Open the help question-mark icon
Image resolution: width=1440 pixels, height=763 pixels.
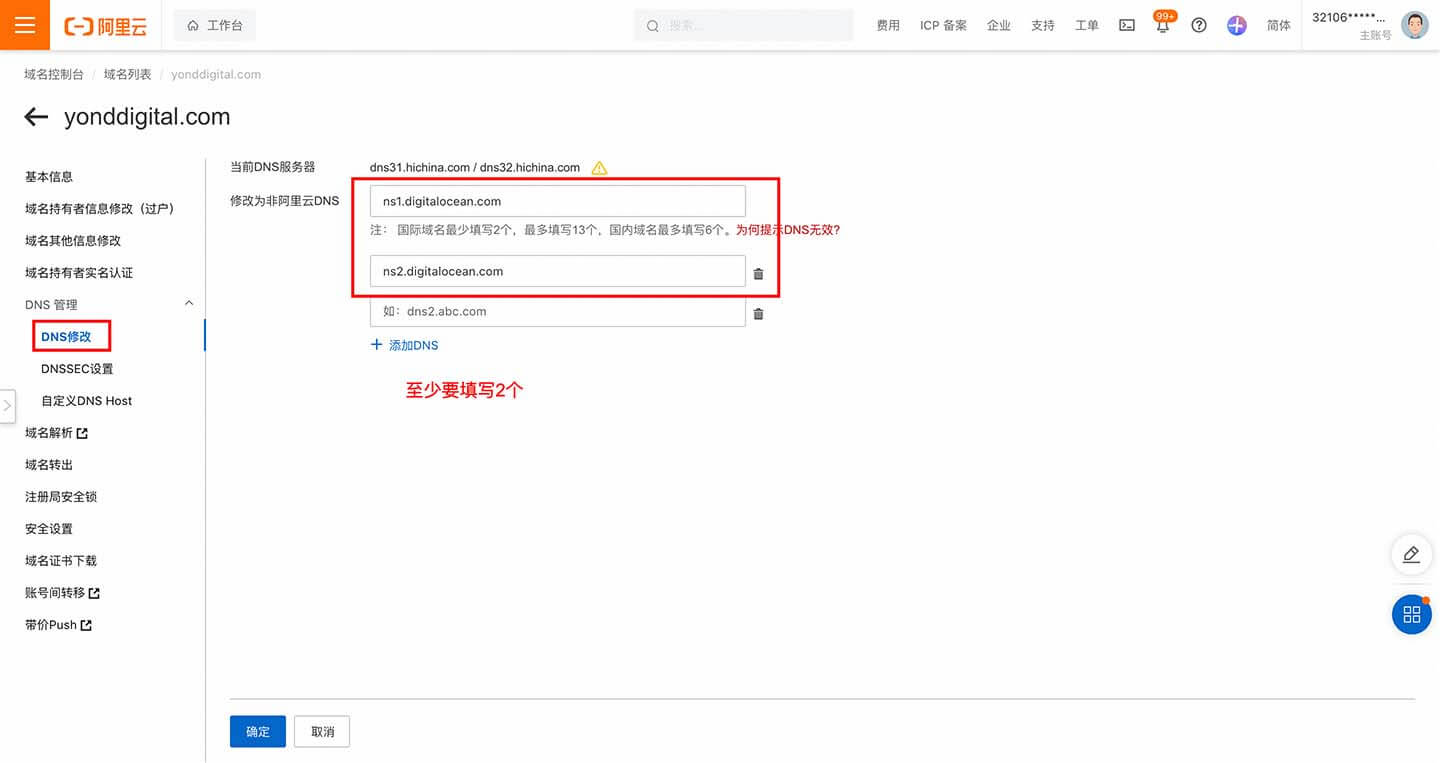pos(1199,25)
